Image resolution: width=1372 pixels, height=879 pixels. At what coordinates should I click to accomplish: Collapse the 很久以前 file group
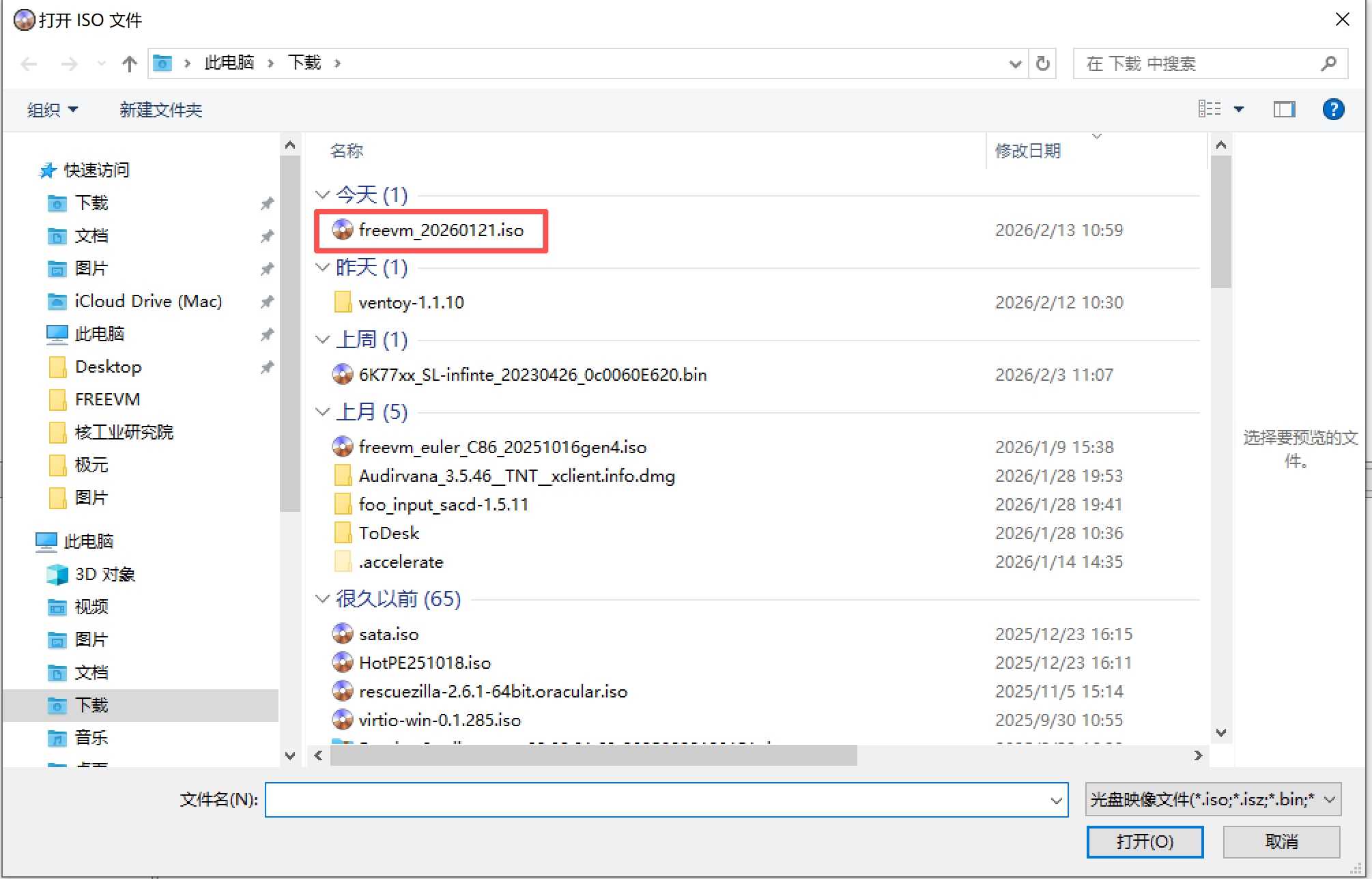click(x=322, y=599)
